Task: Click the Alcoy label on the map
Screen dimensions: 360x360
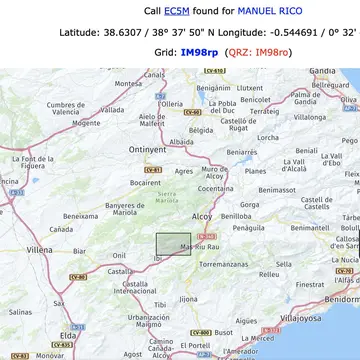Action: [202, 217]
